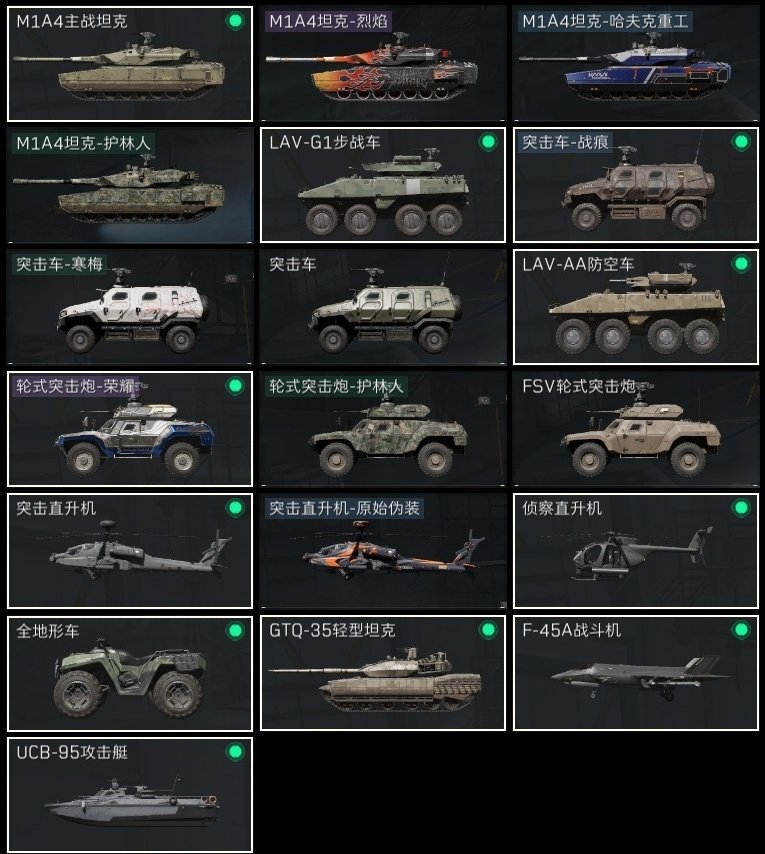Viewport: 765px width, 854px height.
Task: Choose the M1A4坦克-烈焰 flame skin
Action: (x=383, y=64)
